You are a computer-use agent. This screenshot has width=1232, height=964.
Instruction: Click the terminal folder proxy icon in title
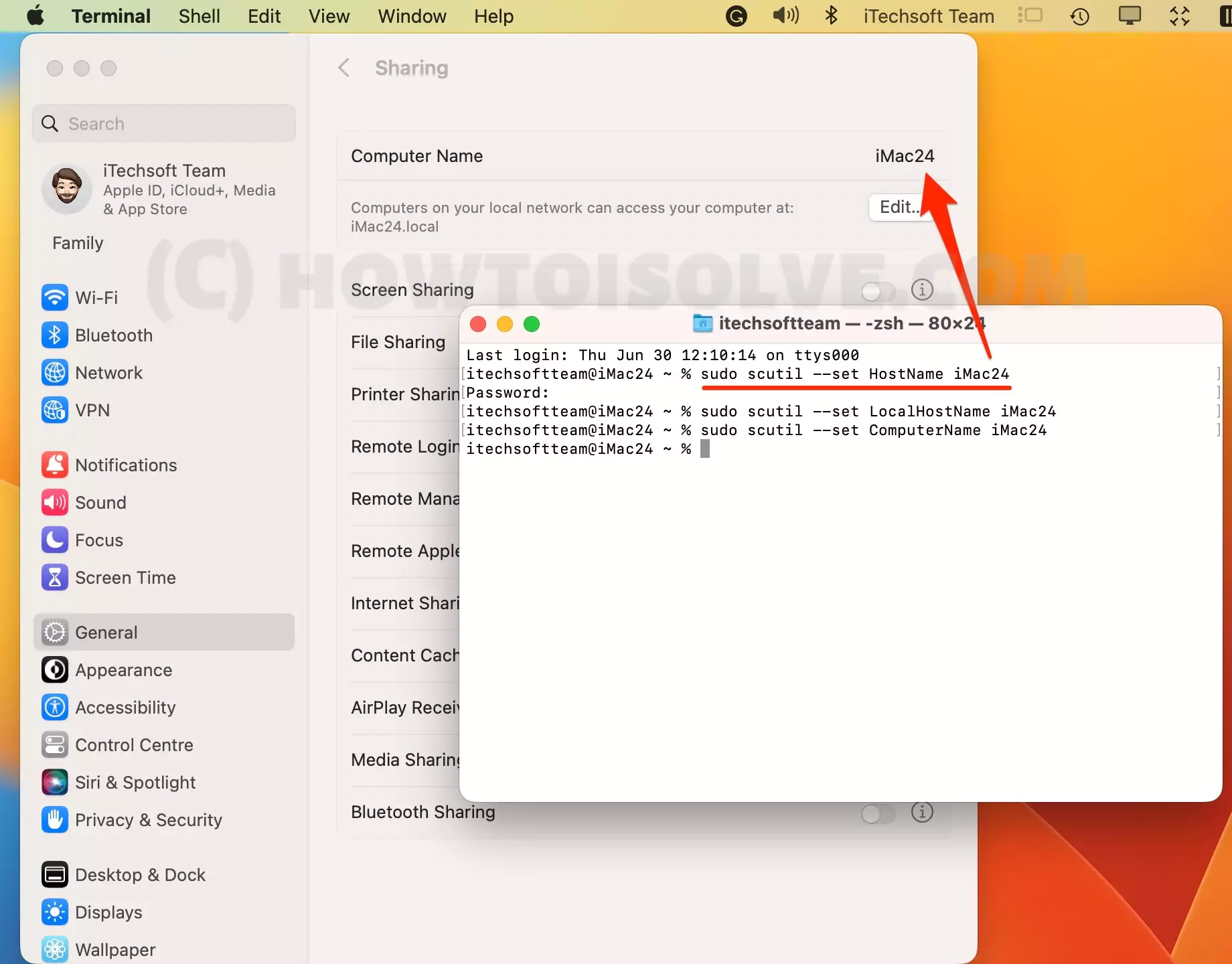702,323
